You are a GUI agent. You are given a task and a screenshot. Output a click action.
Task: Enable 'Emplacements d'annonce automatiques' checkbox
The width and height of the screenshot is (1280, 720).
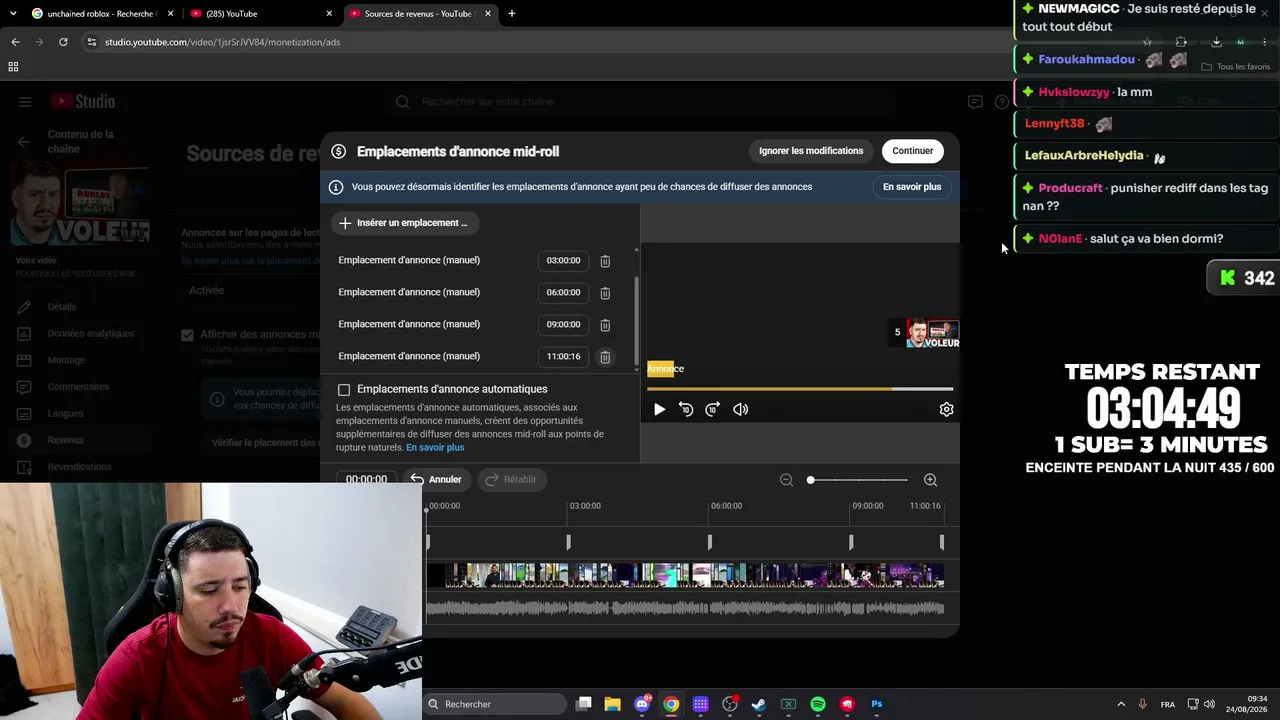point(344,389)
